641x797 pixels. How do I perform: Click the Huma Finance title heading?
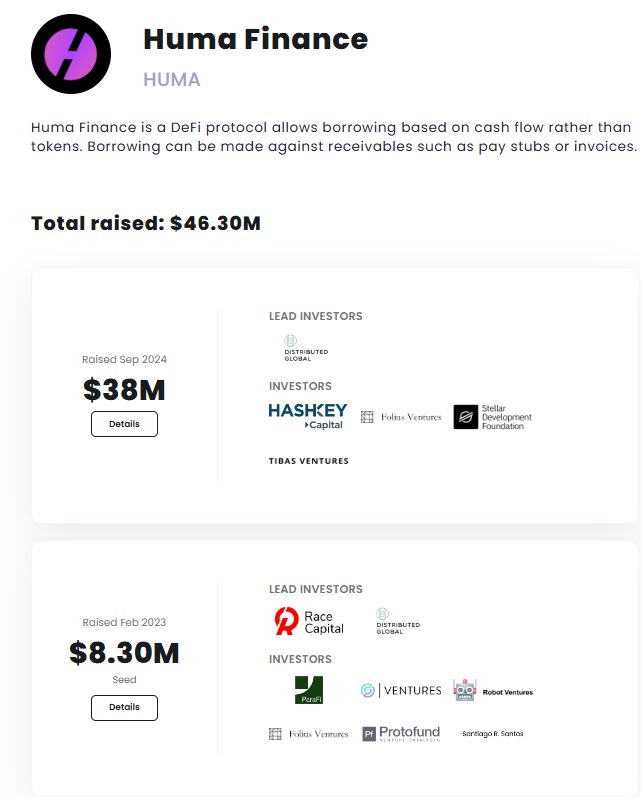pos(256,39)
